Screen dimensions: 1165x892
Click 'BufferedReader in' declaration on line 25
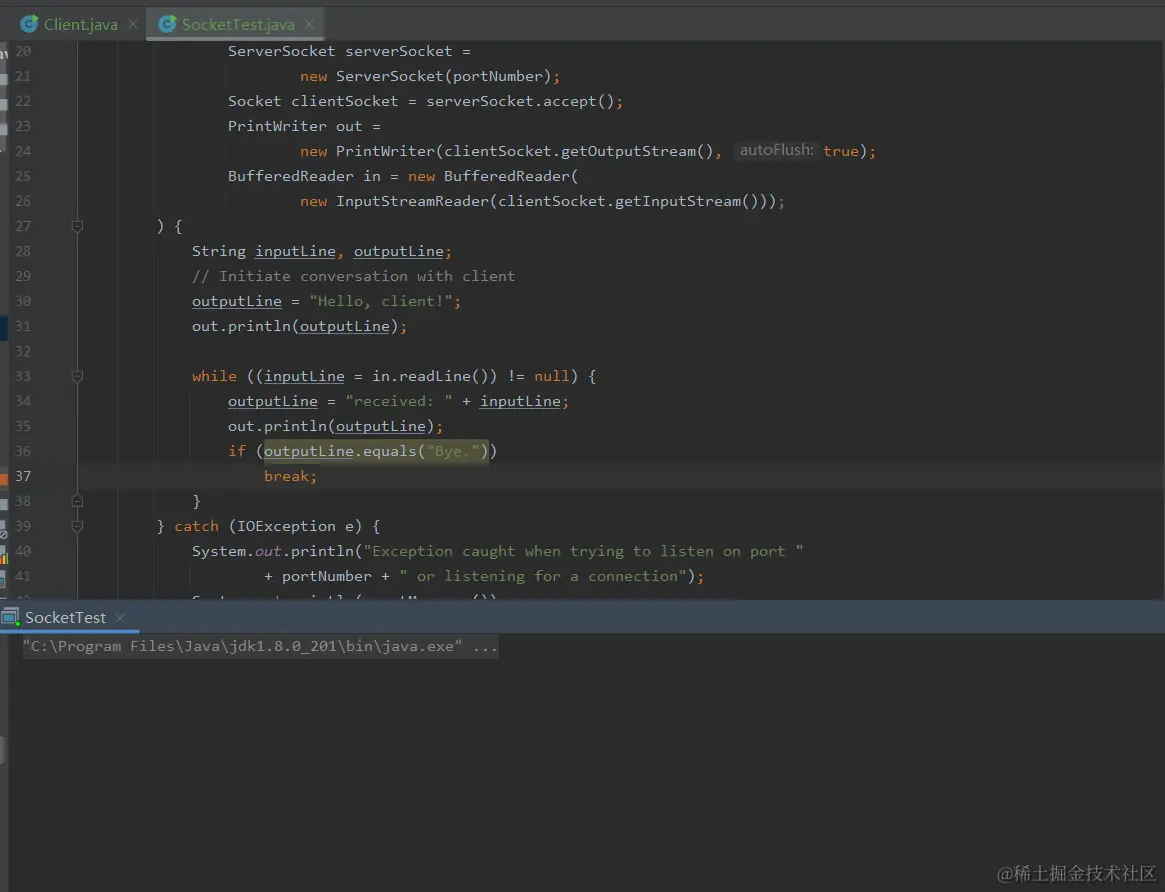coord(304,176)
